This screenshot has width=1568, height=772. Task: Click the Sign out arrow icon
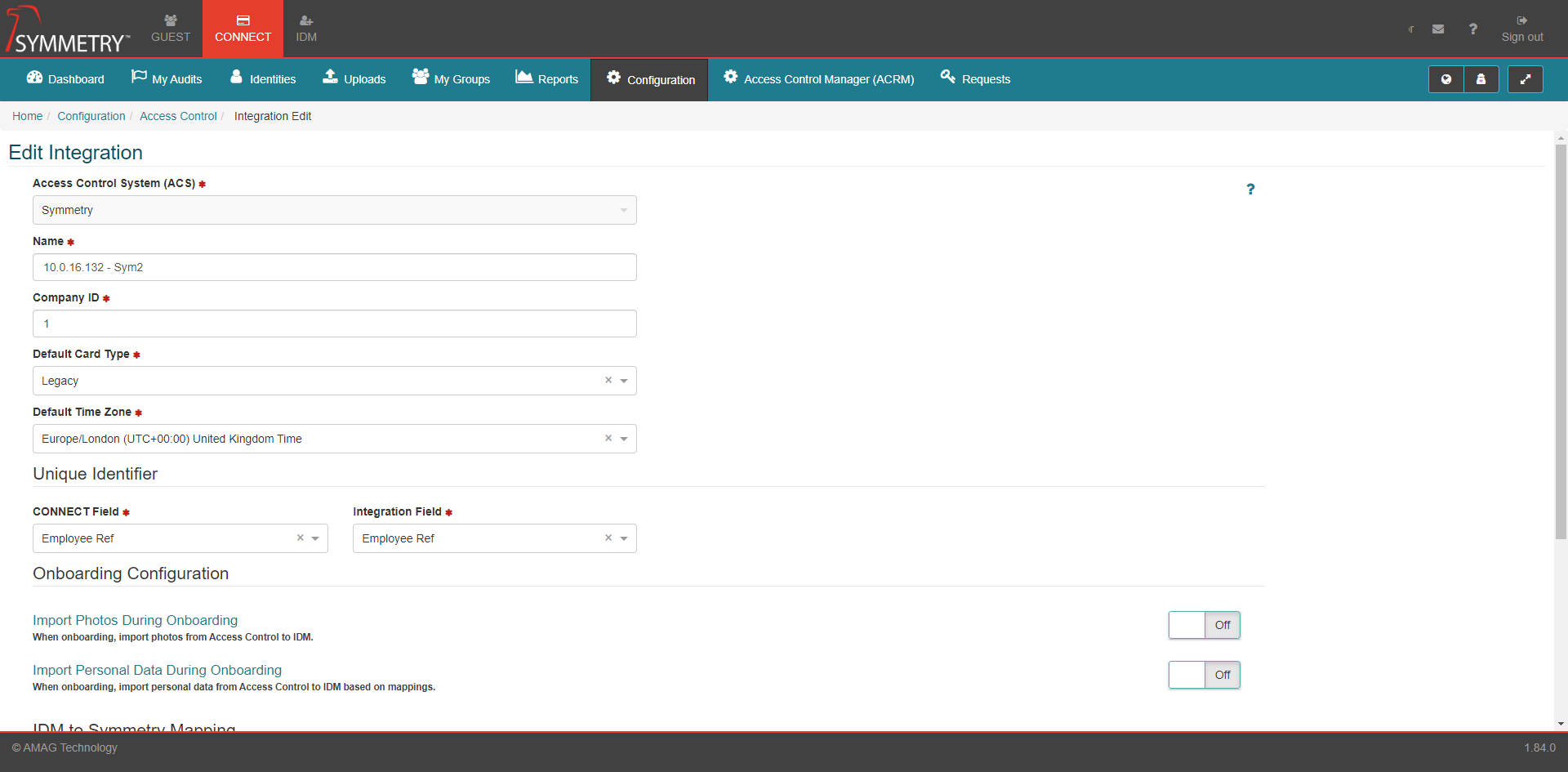1522,20
